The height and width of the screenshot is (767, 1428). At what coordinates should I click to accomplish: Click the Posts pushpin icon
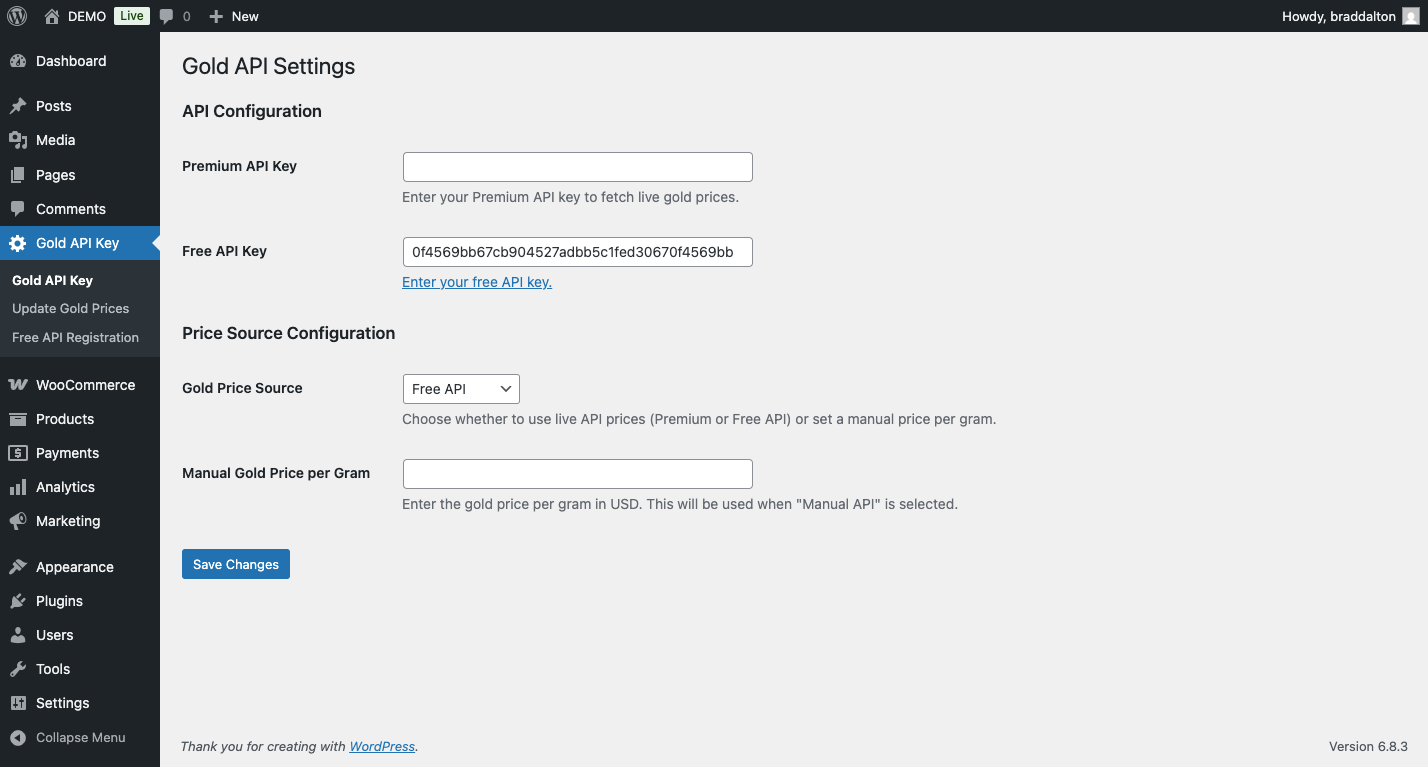(x=18, y=106)
